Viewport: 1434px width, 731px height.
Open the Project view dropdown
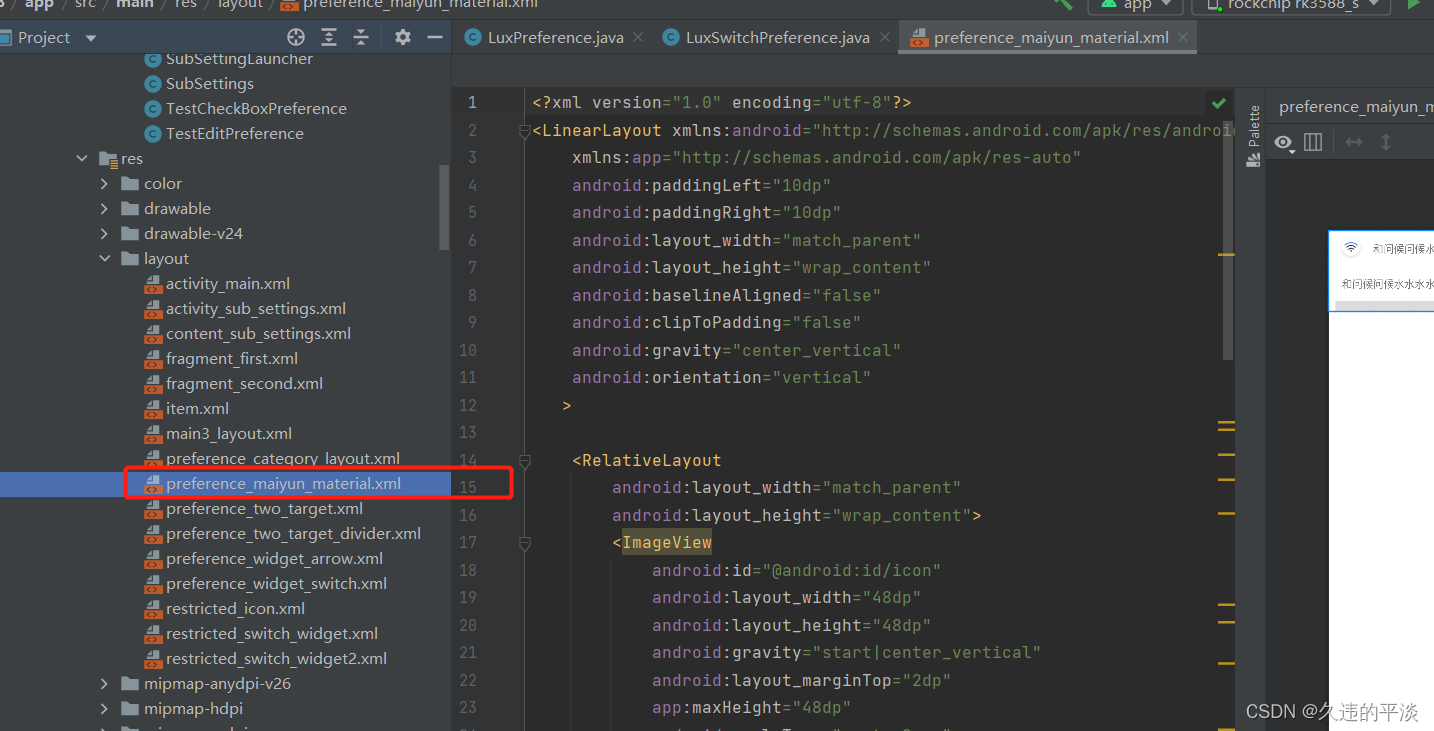[91, 38]
